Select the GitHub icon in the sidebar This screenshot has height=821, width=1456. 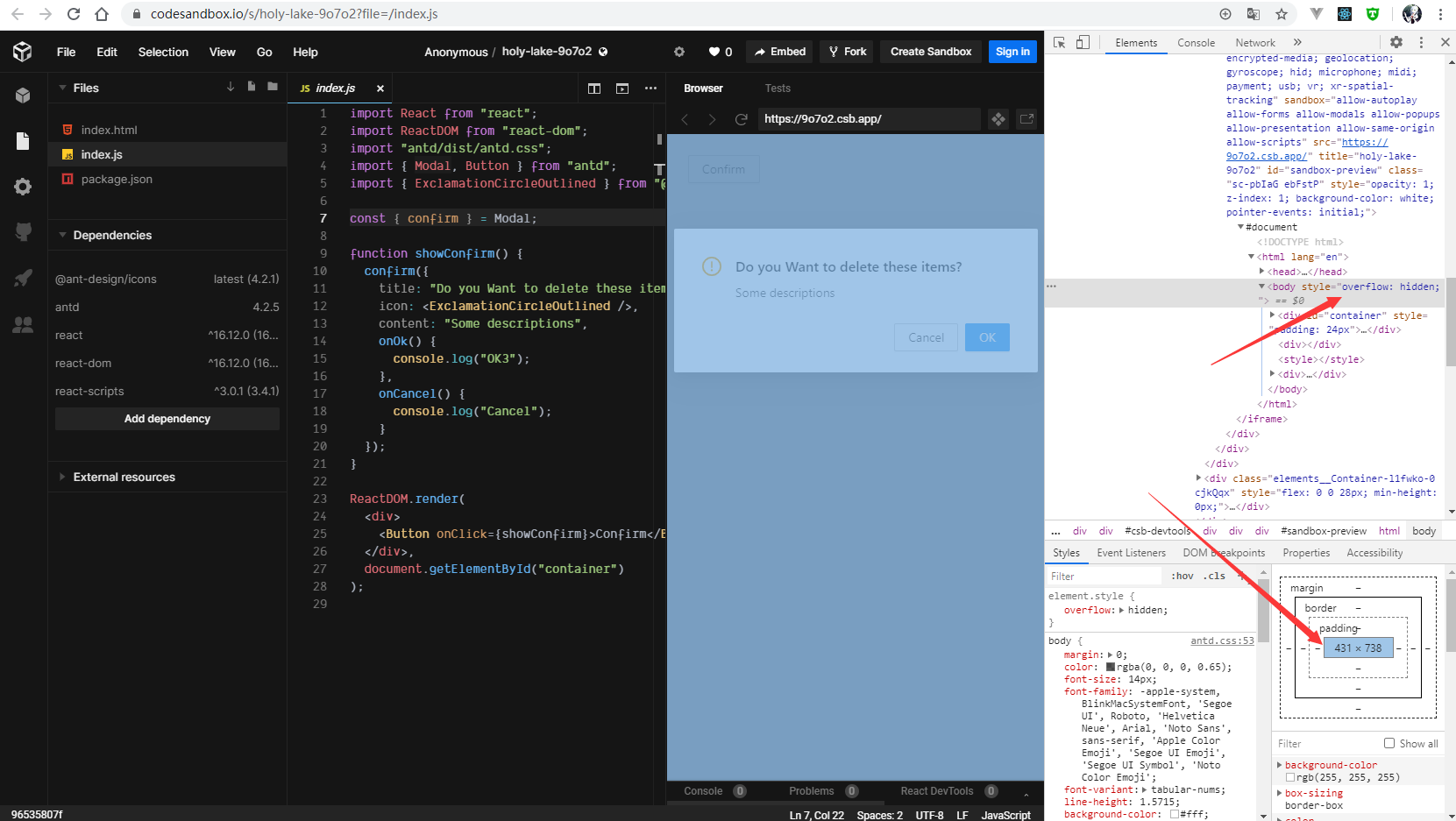point(23,232)
